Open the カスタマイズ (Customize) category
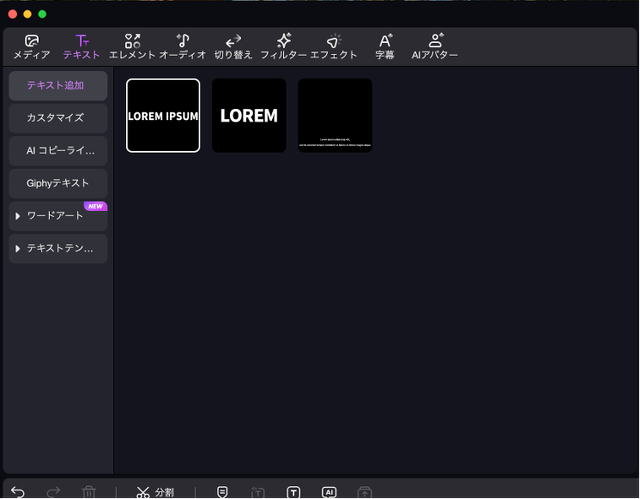 tap(58, 118)
